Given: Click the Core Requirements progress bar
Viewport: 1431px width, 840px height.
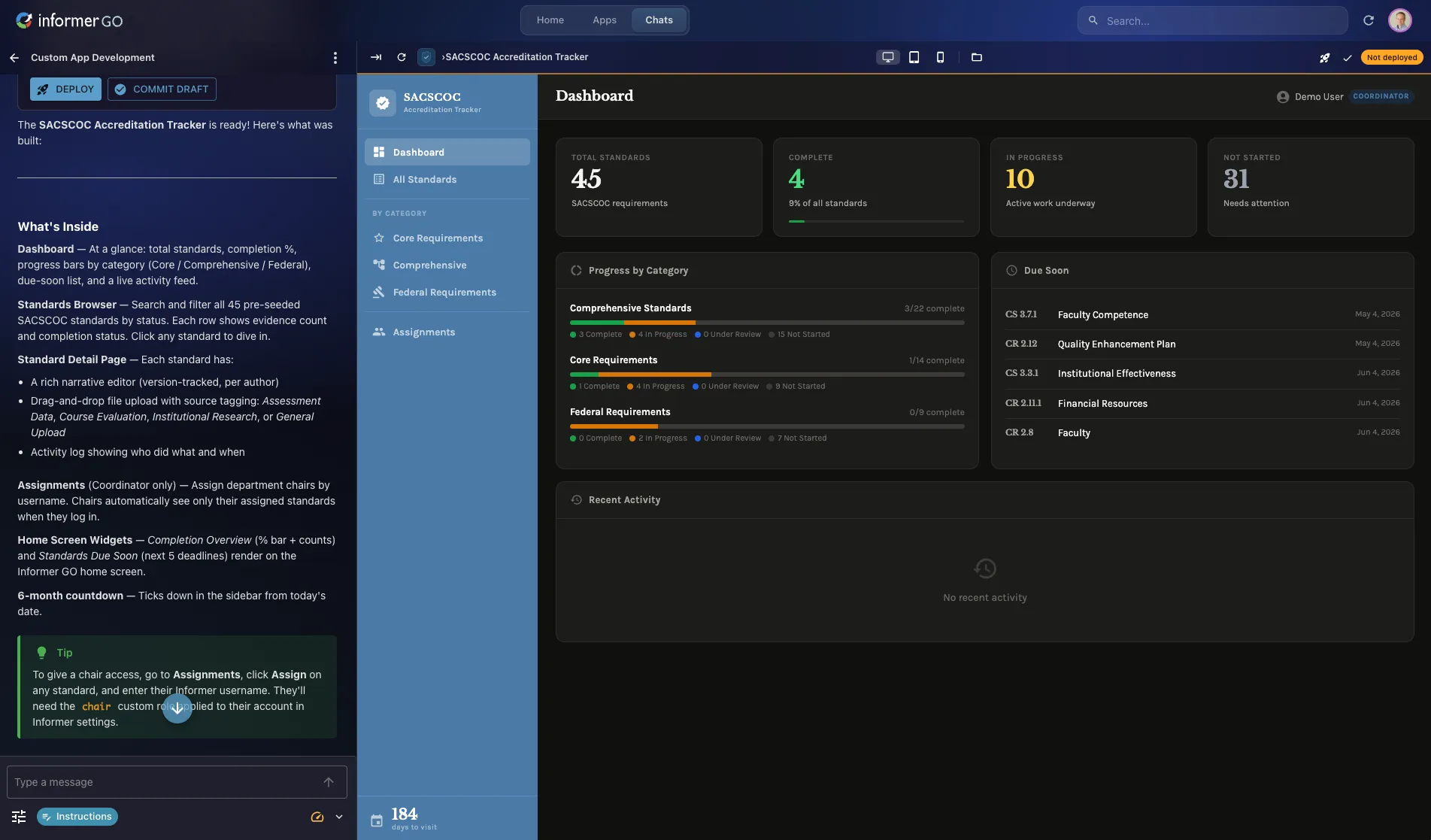Looking at the screenshot, I should pyautogui.click(x=766, y=375).
